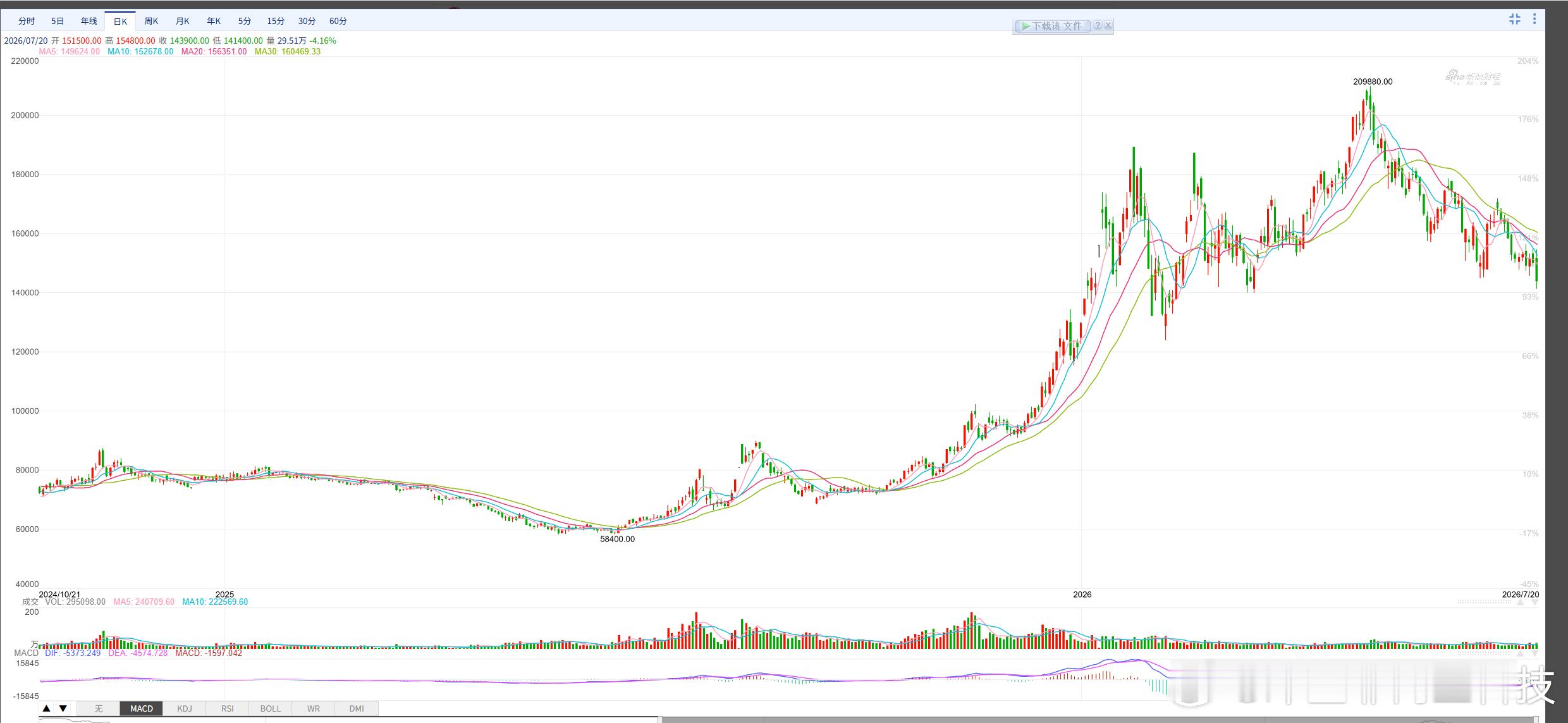Select the WR indicator tab
The height and width of the screenshot is (723, 1568).
tap(314, 708)
